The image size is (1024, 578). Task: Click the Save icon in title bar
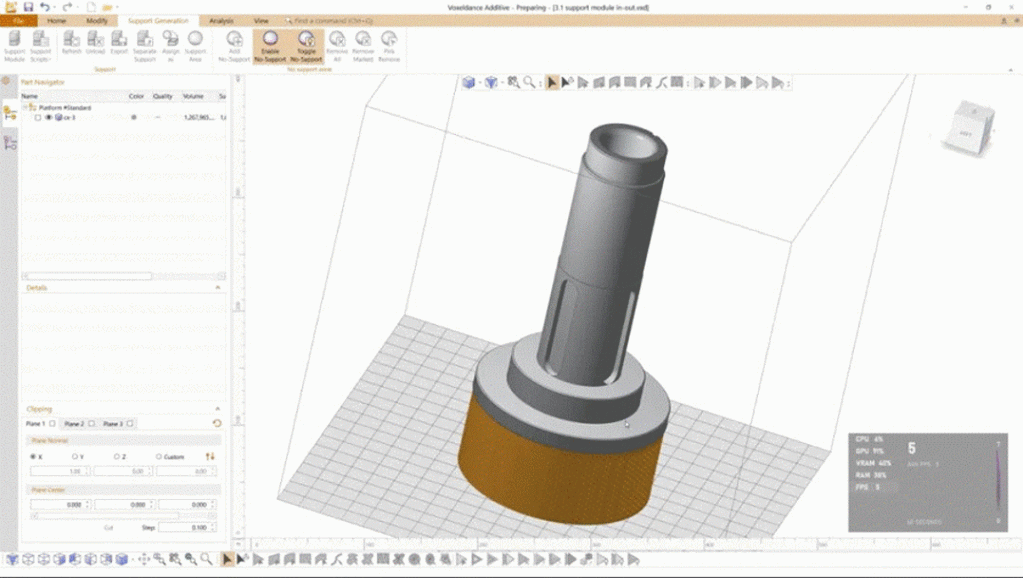(x=28, y=7)
